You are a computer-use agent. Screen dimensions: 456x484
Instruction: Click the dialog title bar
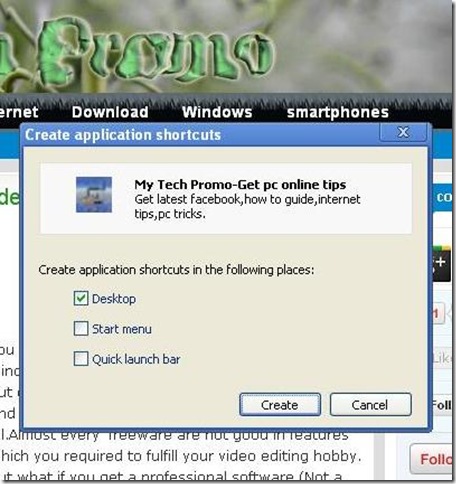(x=200, y=135)
